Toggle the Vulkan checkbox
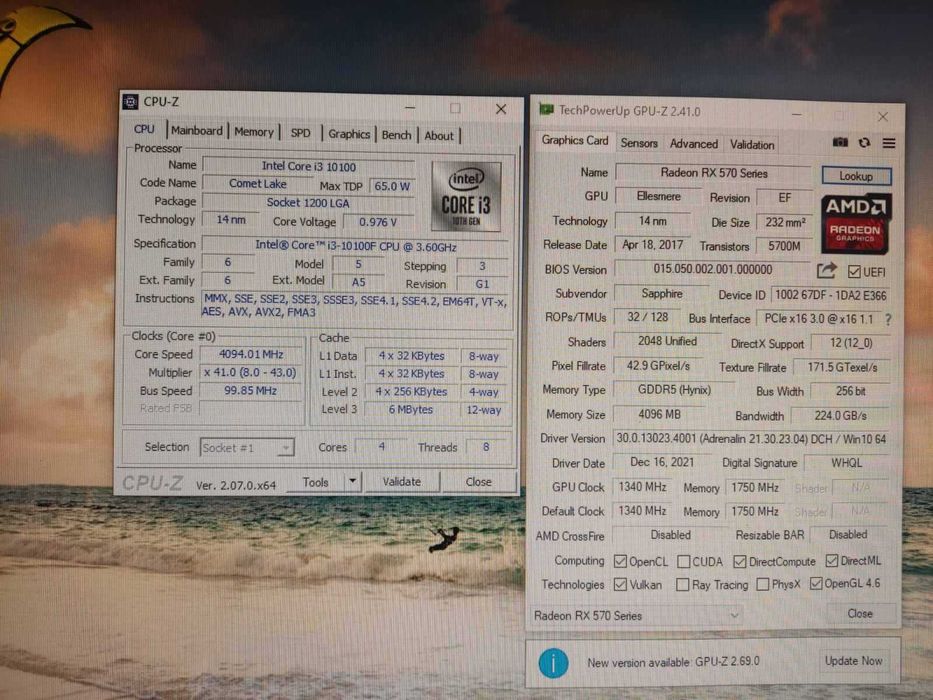 [620, 585]
